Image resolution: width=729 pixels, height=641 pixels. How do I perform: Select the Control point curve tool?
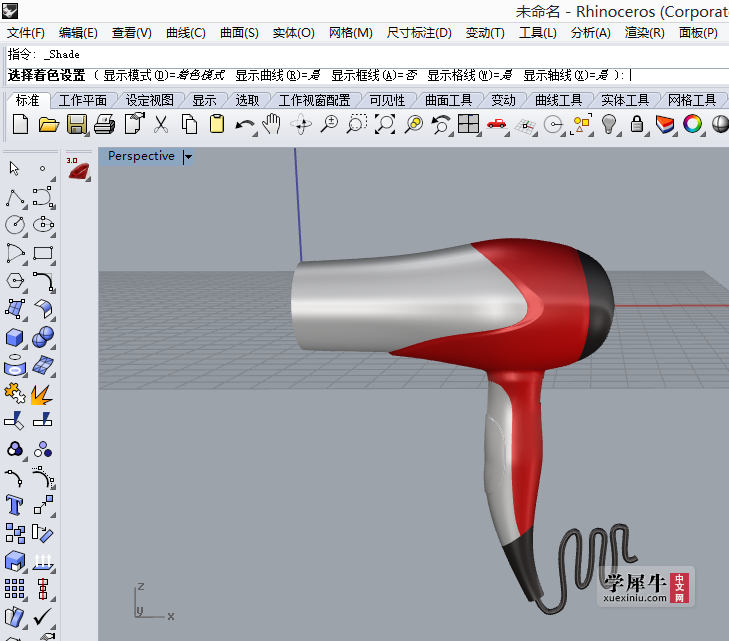(43, 198)
